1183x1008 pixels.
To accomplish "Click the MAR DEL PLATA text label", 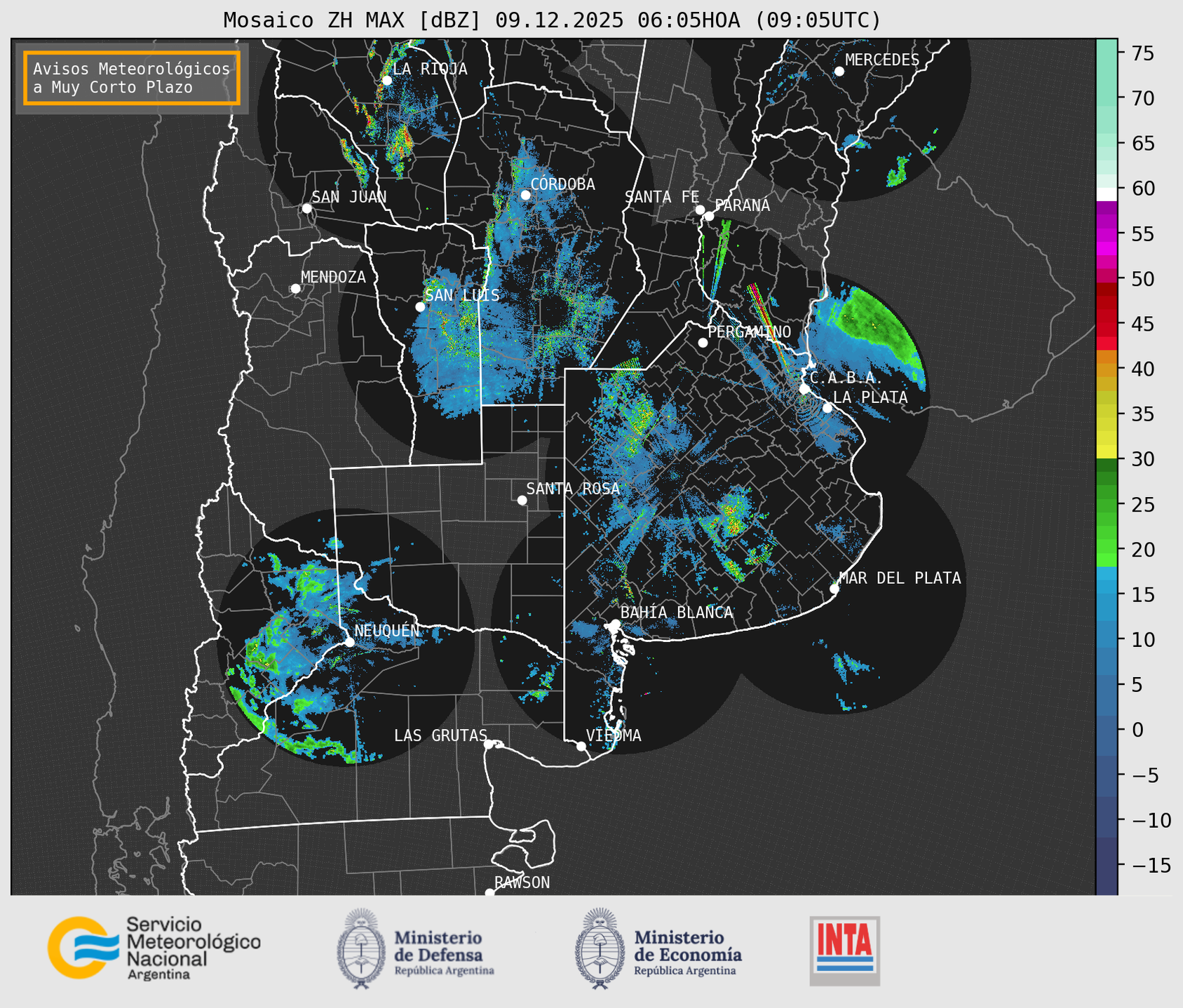I will (x=900, y=578).
